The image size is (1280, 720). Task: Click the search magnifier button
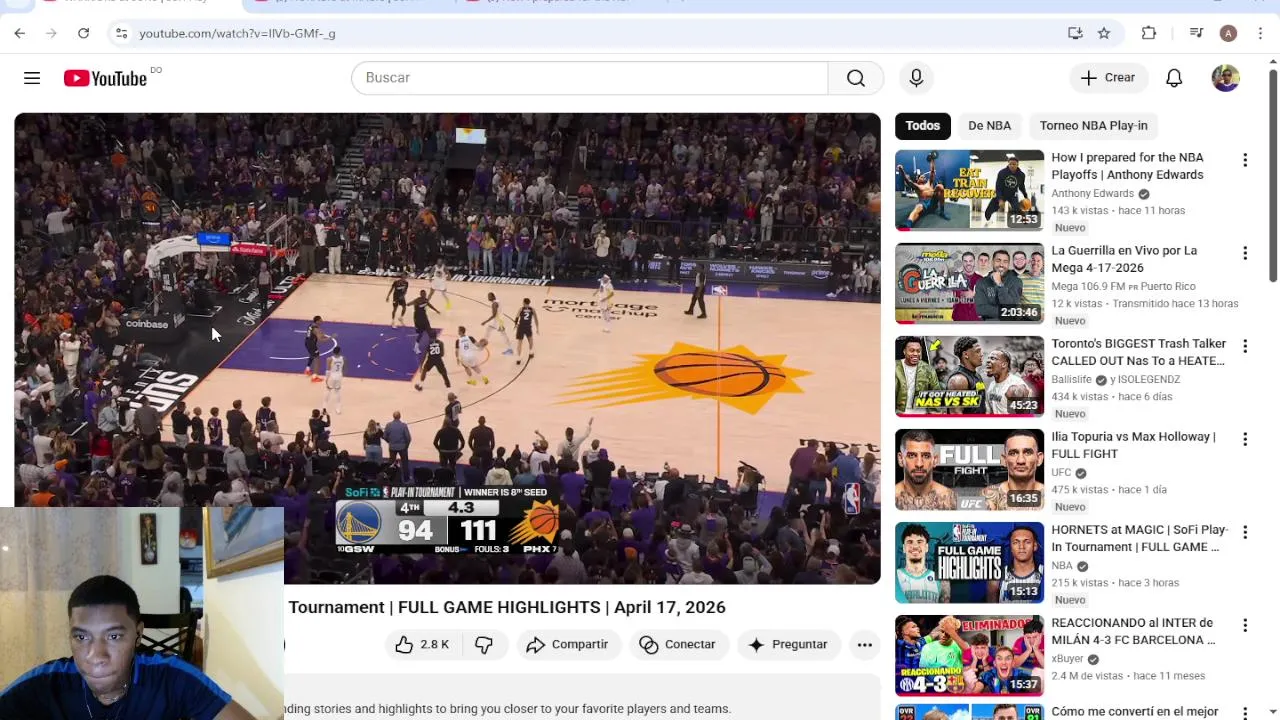coord(856,78)
